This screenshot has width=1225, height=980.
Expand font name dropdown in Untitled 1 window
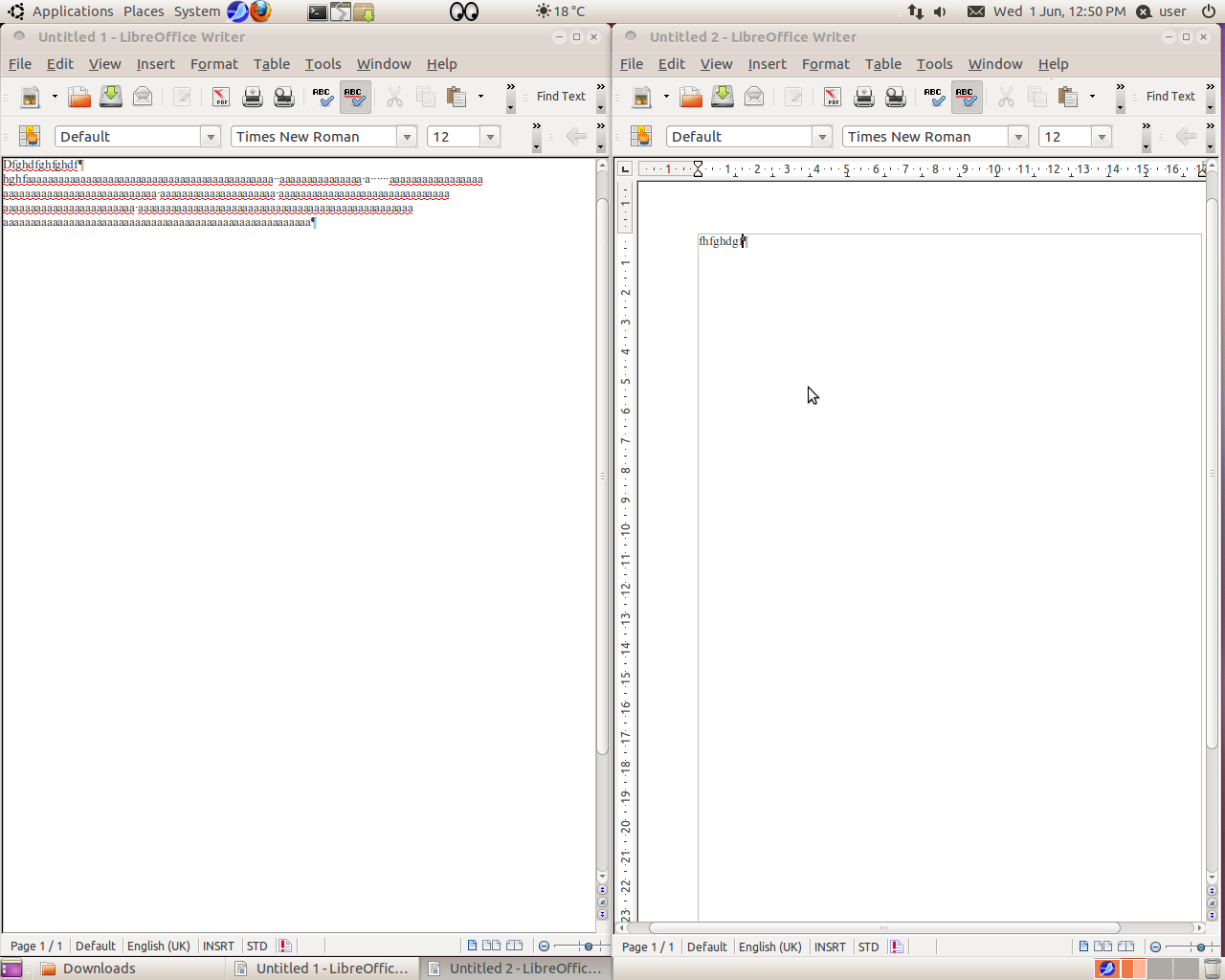coord(407,137)
